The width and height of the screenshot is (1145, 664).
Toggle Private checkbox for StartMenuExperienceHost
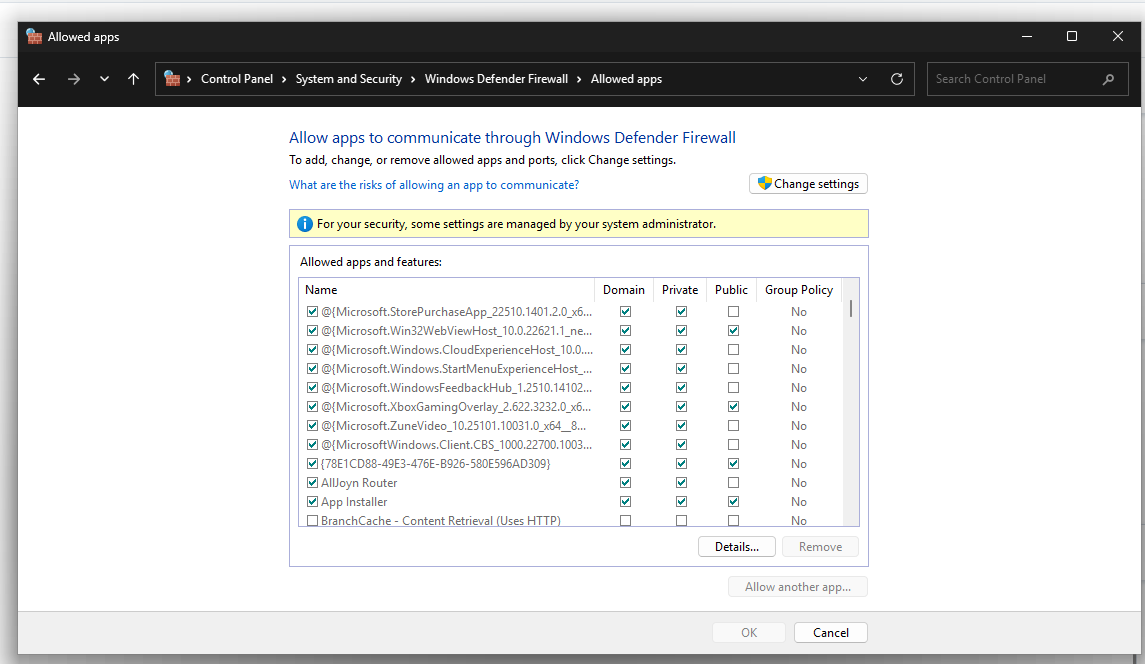click(x=681, y=369)
